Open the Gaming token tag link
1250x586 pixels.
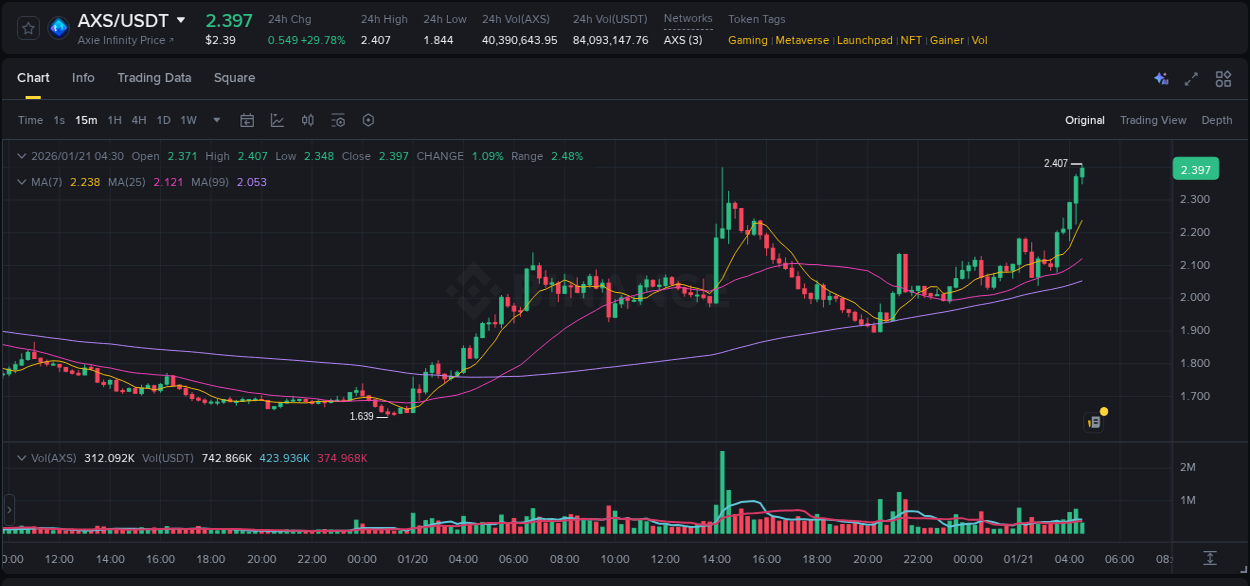tap(747, 40)
